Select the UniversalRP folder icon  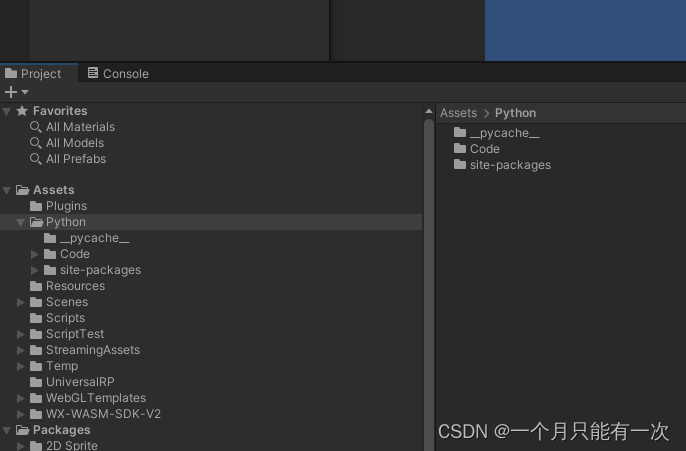36,382
